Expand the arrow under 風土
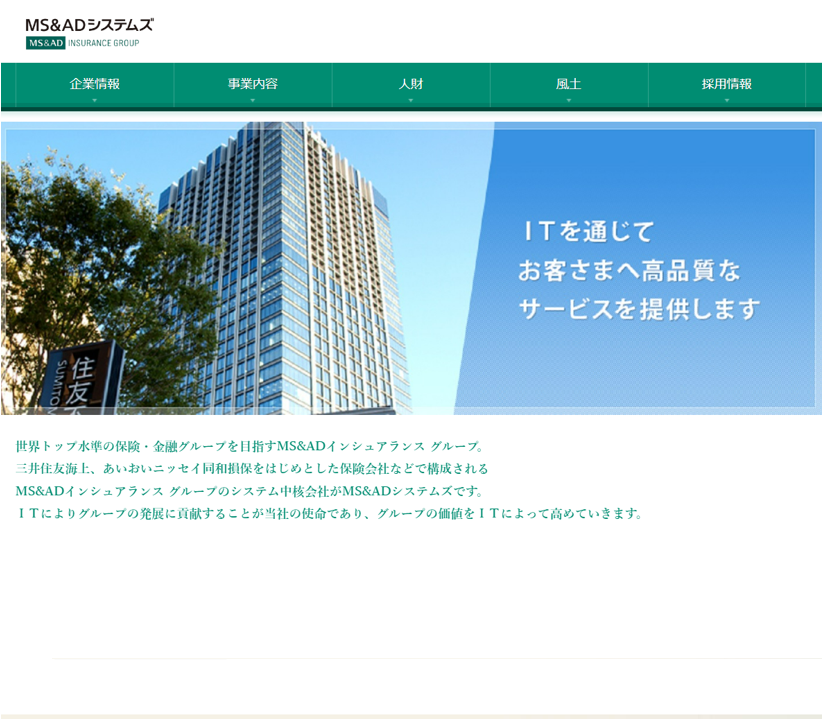The width and height of the screenshot is (822, 719). coord(569,100)
